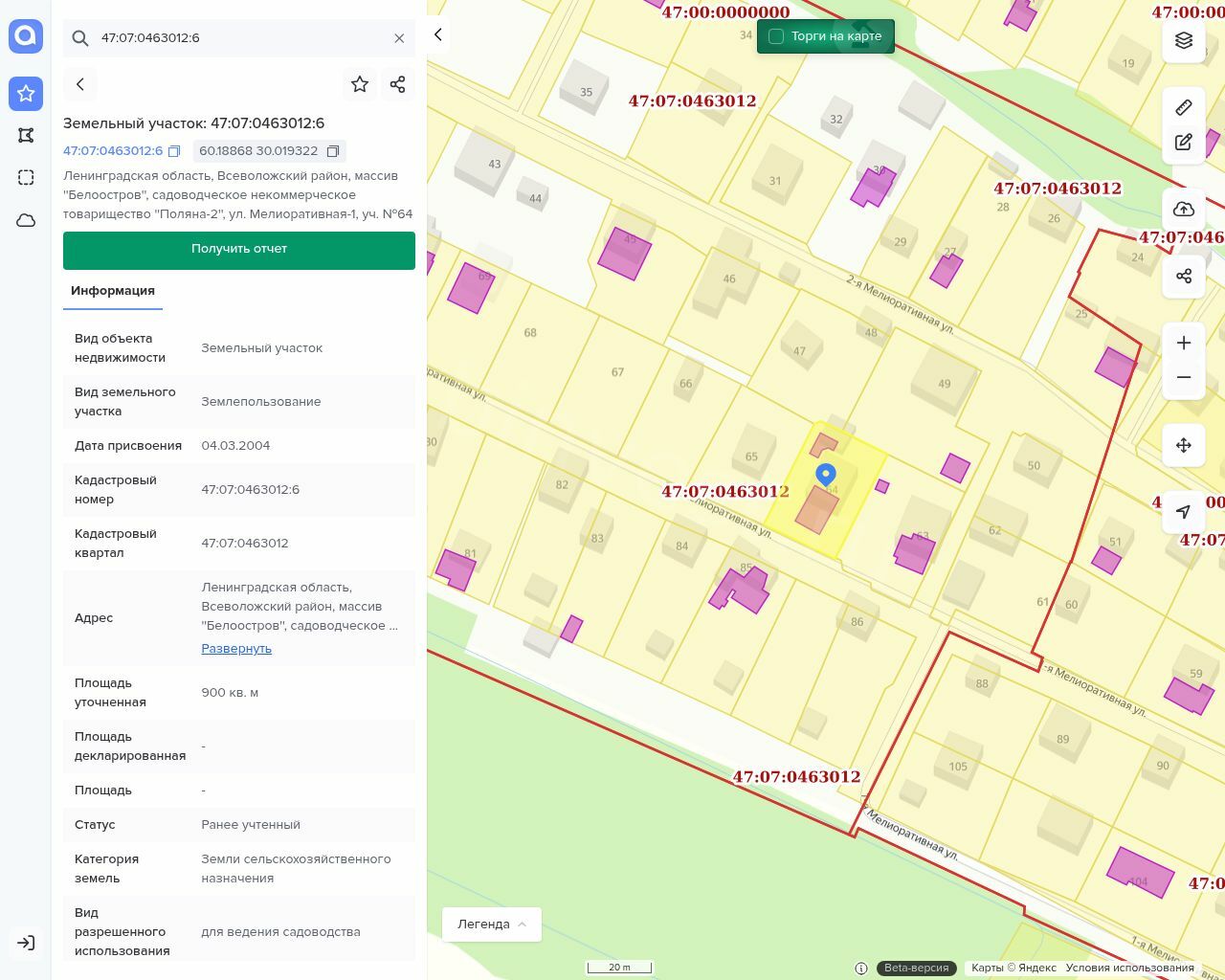
Task: Open favorites in the left sidebar
Action: [x=26, y=93]
